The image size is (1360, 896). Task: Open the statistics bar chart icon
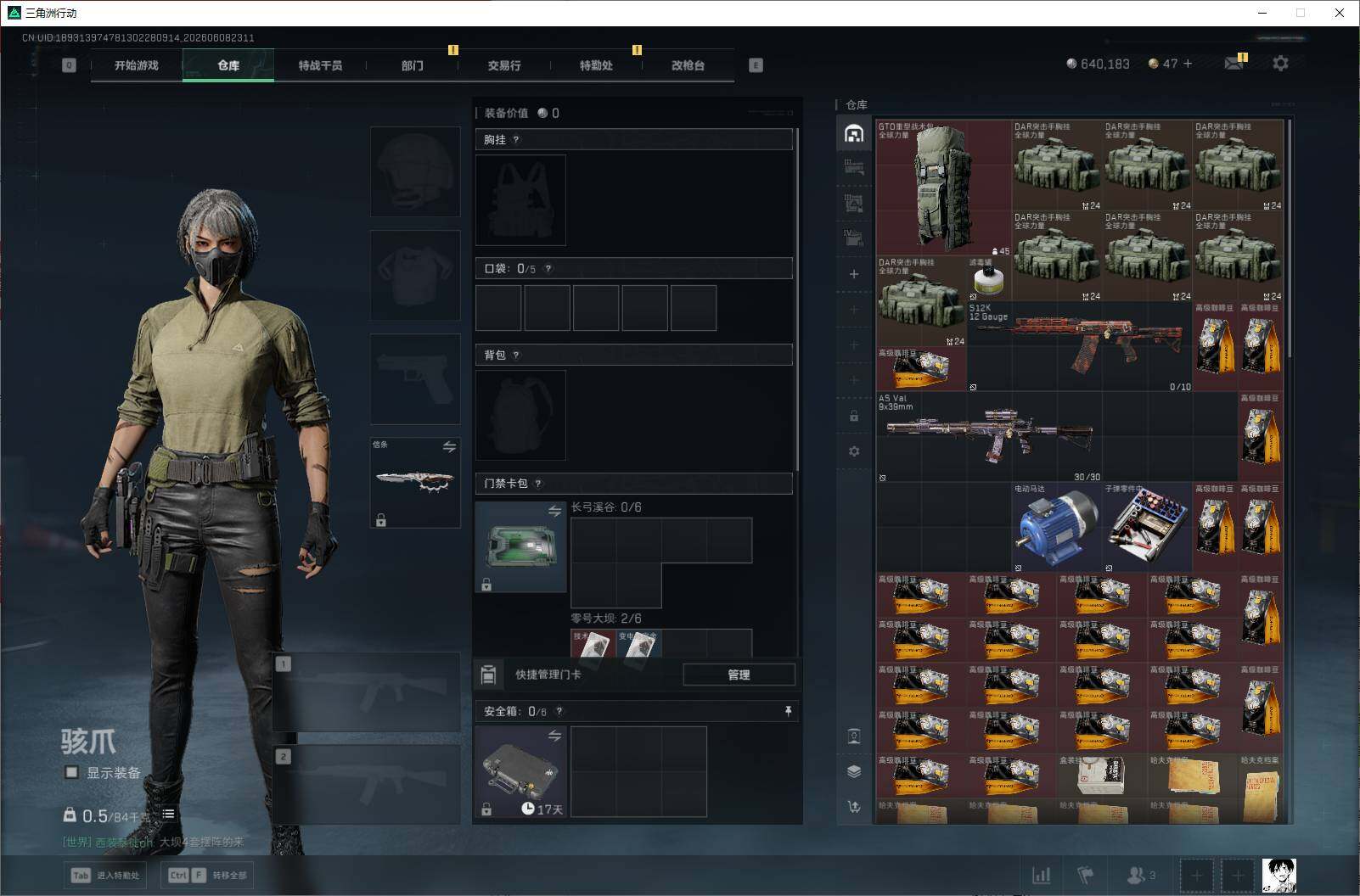pyautogui.click(x=1041, y=875)
